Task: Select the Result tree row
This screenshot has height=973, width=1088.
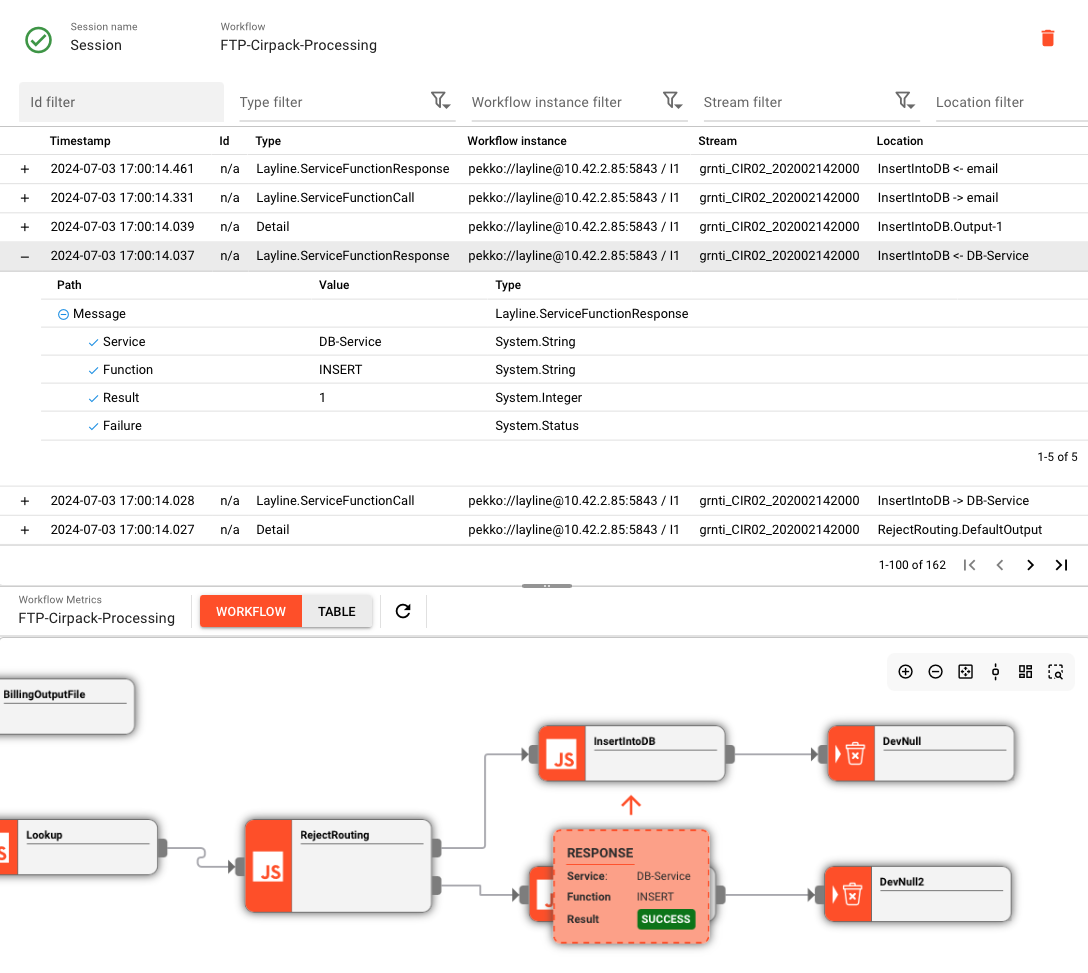Action: [564, 398]
